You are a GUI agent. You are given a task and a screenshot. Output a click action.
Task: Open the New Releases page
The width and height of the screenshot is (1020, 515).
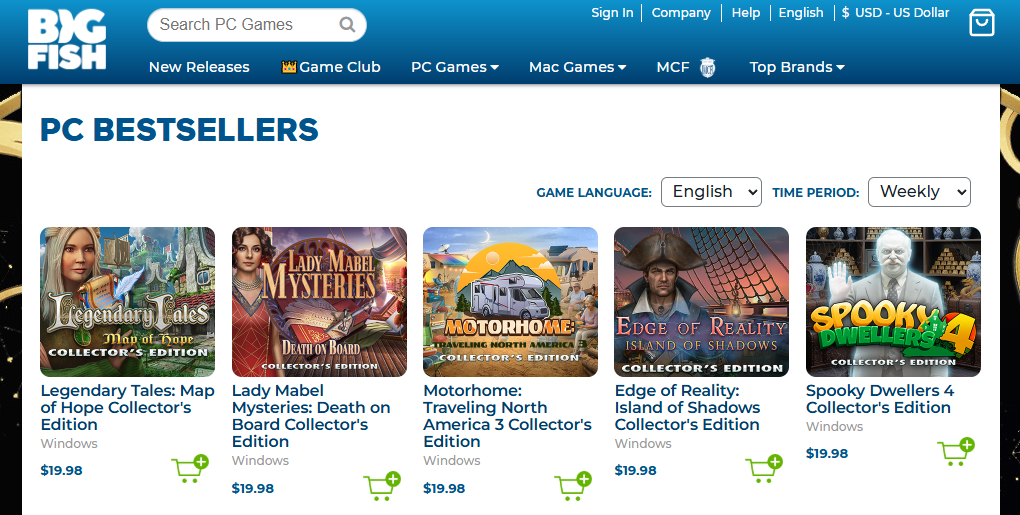click(x=199, y=67)
